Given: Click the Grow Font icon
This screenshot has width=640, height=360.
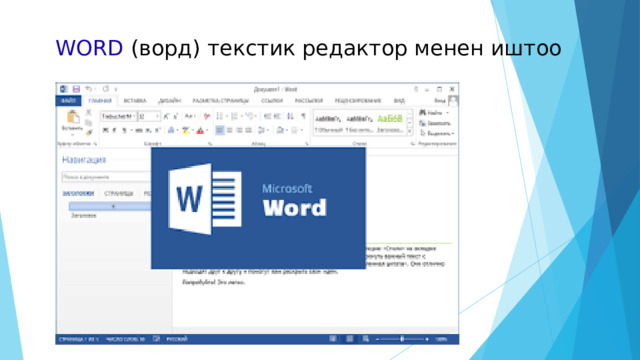Looking at the screenshot, I should (x=166, y=116).
